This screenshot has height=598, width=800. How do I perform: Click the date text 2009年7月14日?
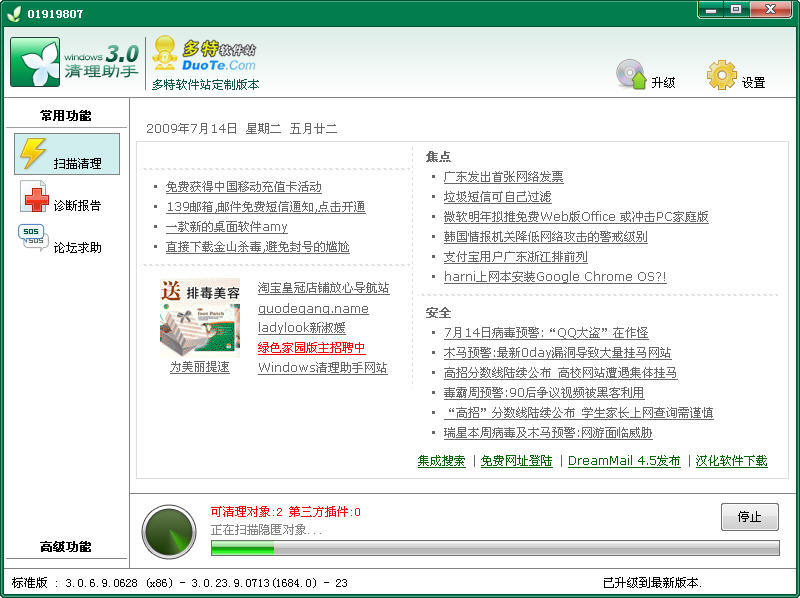point(191,129)
